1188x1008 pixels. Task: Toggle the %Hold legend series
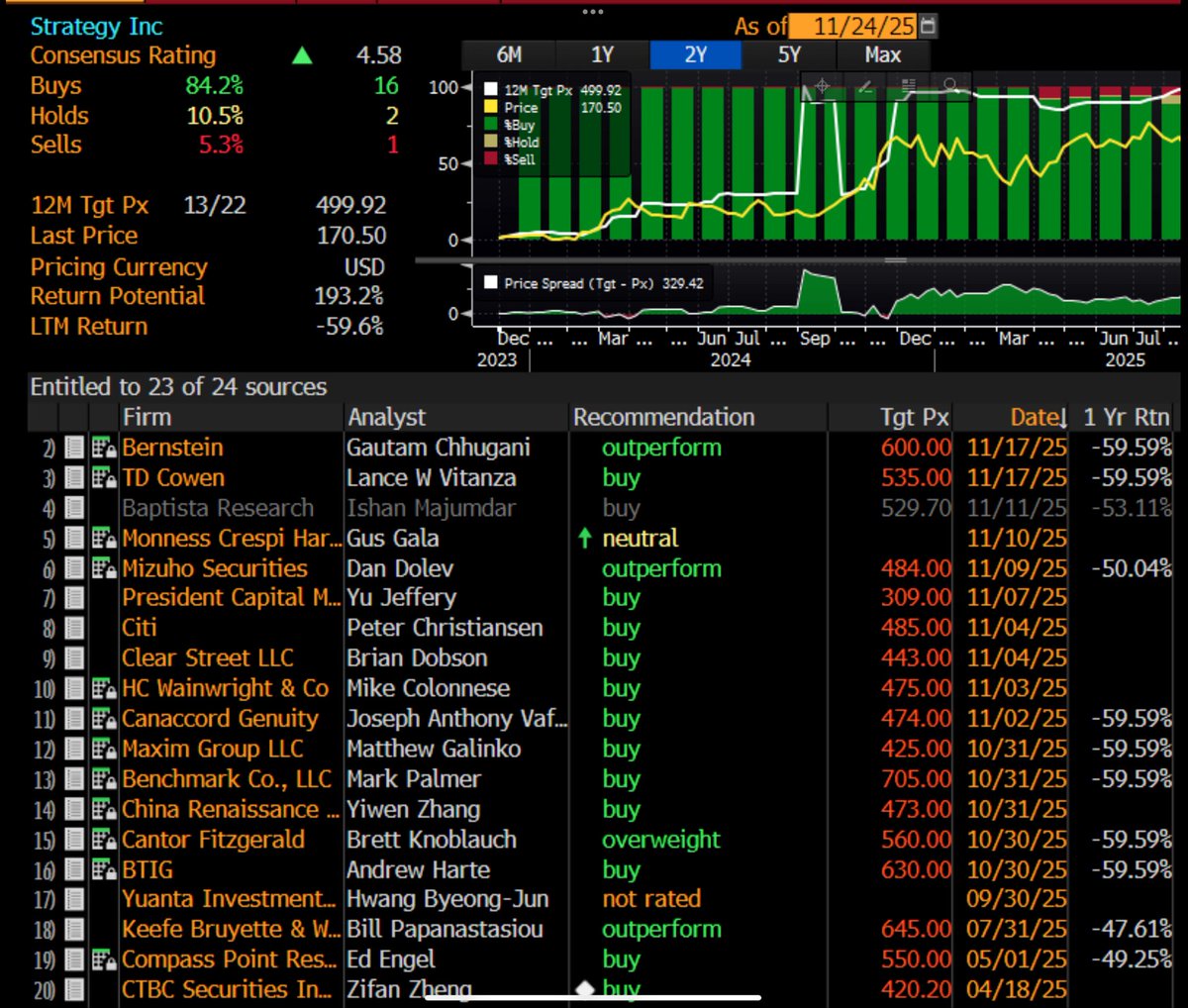(512, 142)
